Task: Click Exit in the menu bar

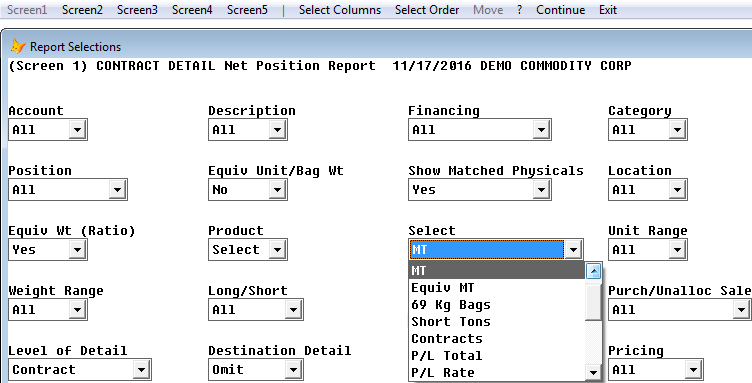Action: pos(608,10)
